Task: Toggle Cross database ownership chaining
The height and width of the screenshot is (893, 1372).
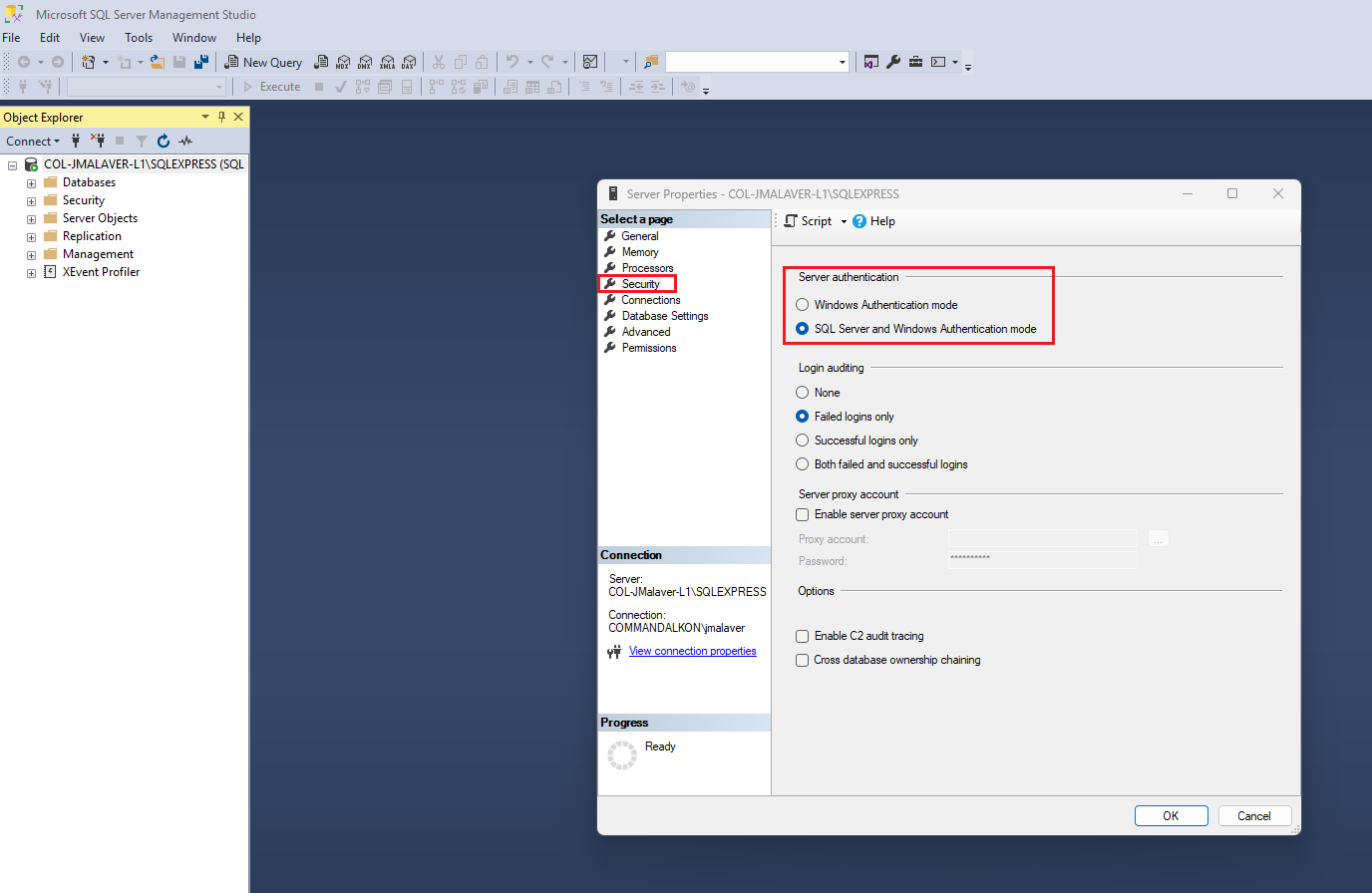Action: (x=802, y=660)
